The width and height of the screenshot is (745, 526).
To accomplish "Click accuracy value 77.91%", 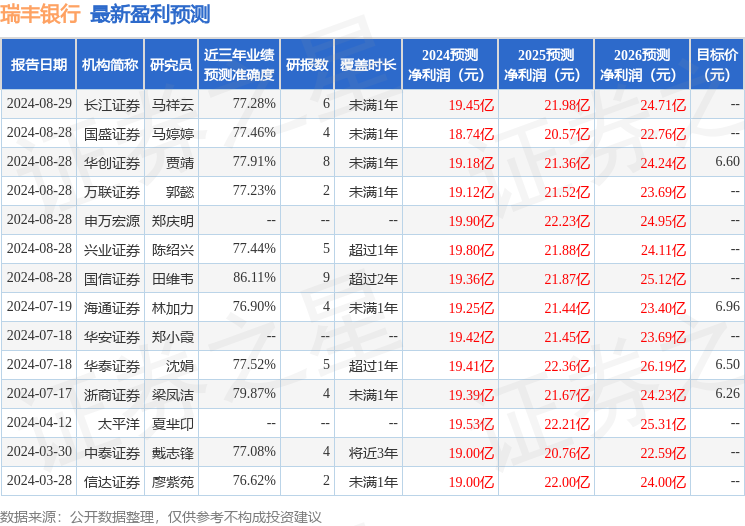I will click(254, 161).
